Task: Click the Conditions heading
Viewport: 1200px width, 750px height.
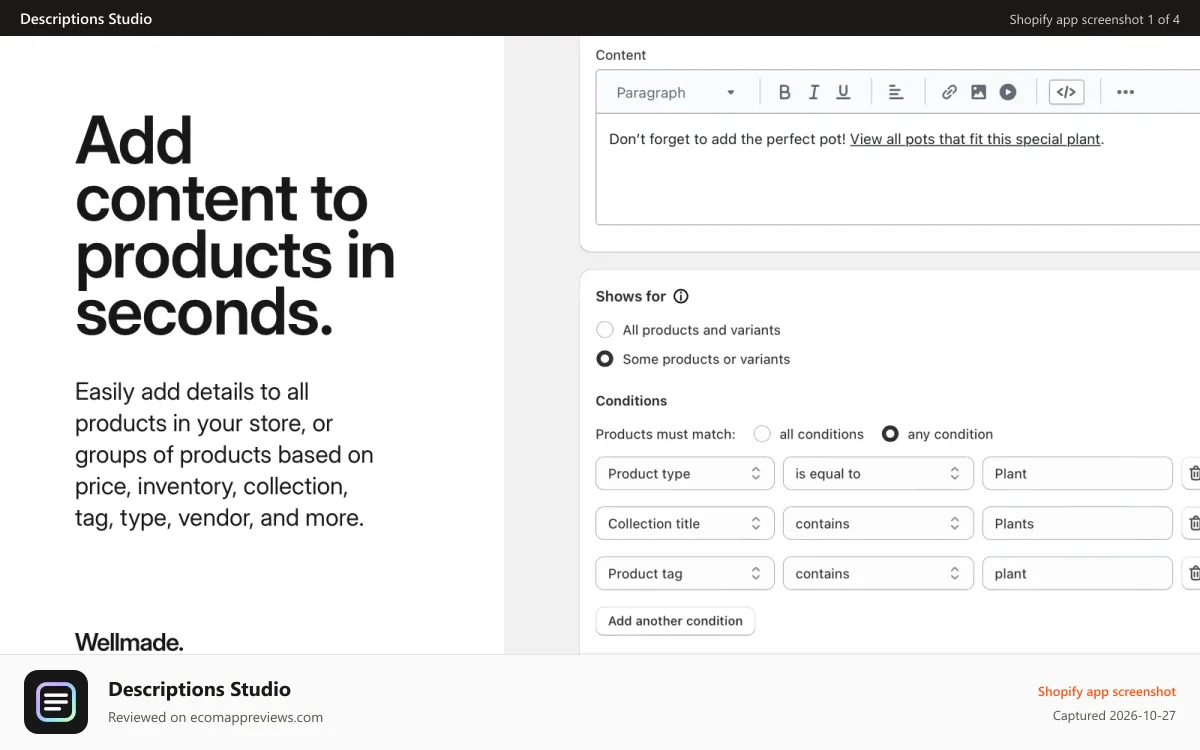Action: [x=631, y=401]
